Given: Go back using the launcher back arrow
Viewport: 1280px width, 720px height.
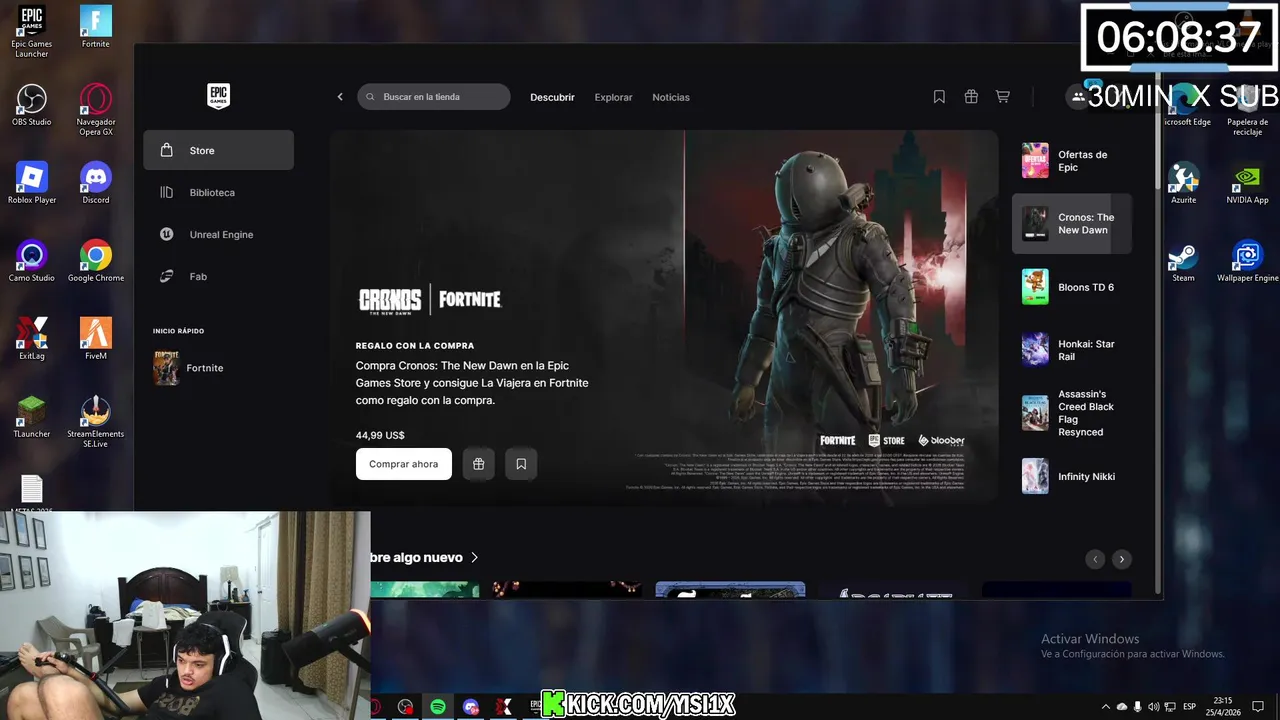Looking at the screenshot, I should pyautogui.click(x=340, y=97).
